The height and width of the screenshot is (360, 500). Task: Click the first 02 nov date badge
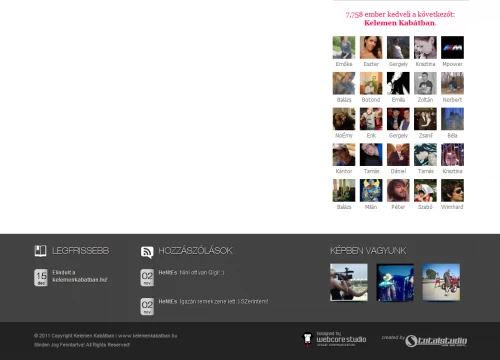[x=147, y=278]
